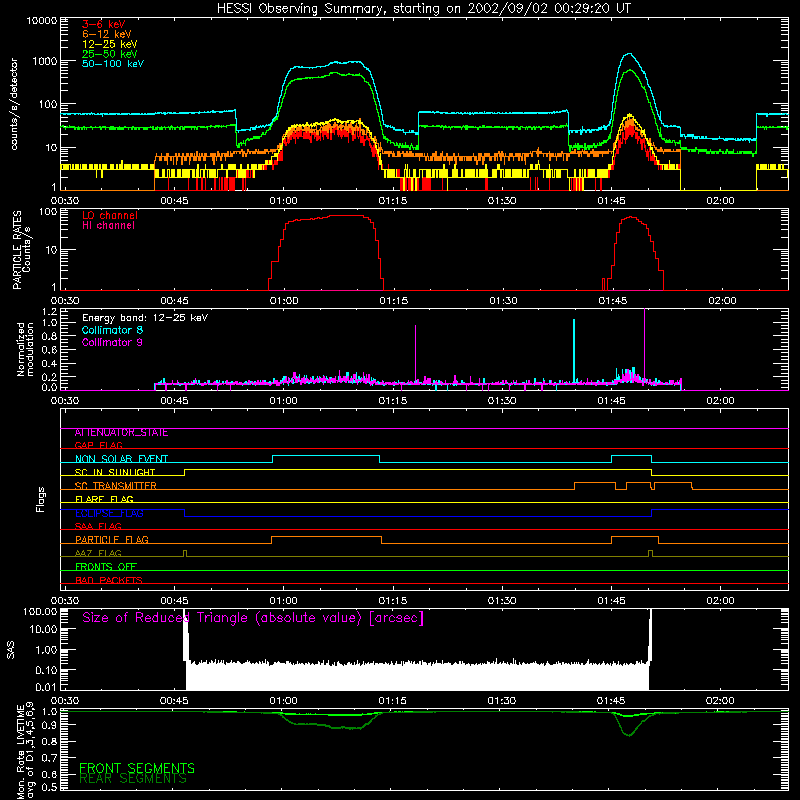Click the 1000 tick label on count-rate axis

(45, 62)
